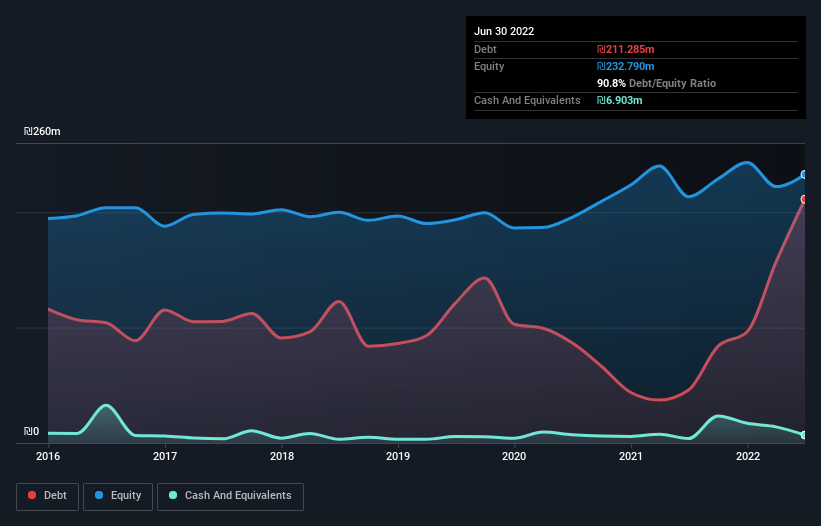Screen dimensions: 821x526
Task: Click the 90.8% Debt/Equity Ratio text
Action: tap(656, 83)
